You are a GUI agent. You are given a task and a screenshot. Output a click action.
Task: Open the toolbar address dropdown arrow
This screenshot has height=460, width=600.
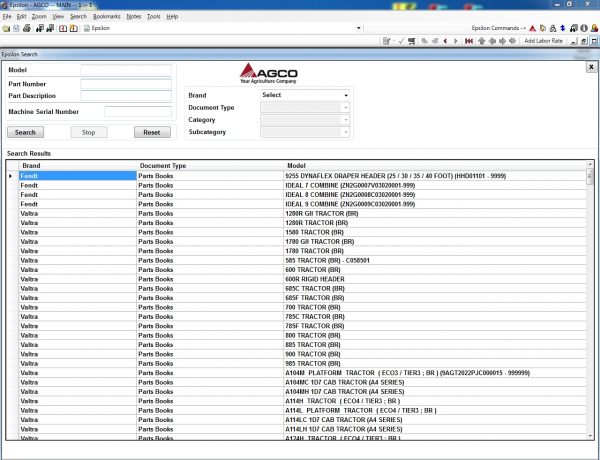(x=359, y=28)
